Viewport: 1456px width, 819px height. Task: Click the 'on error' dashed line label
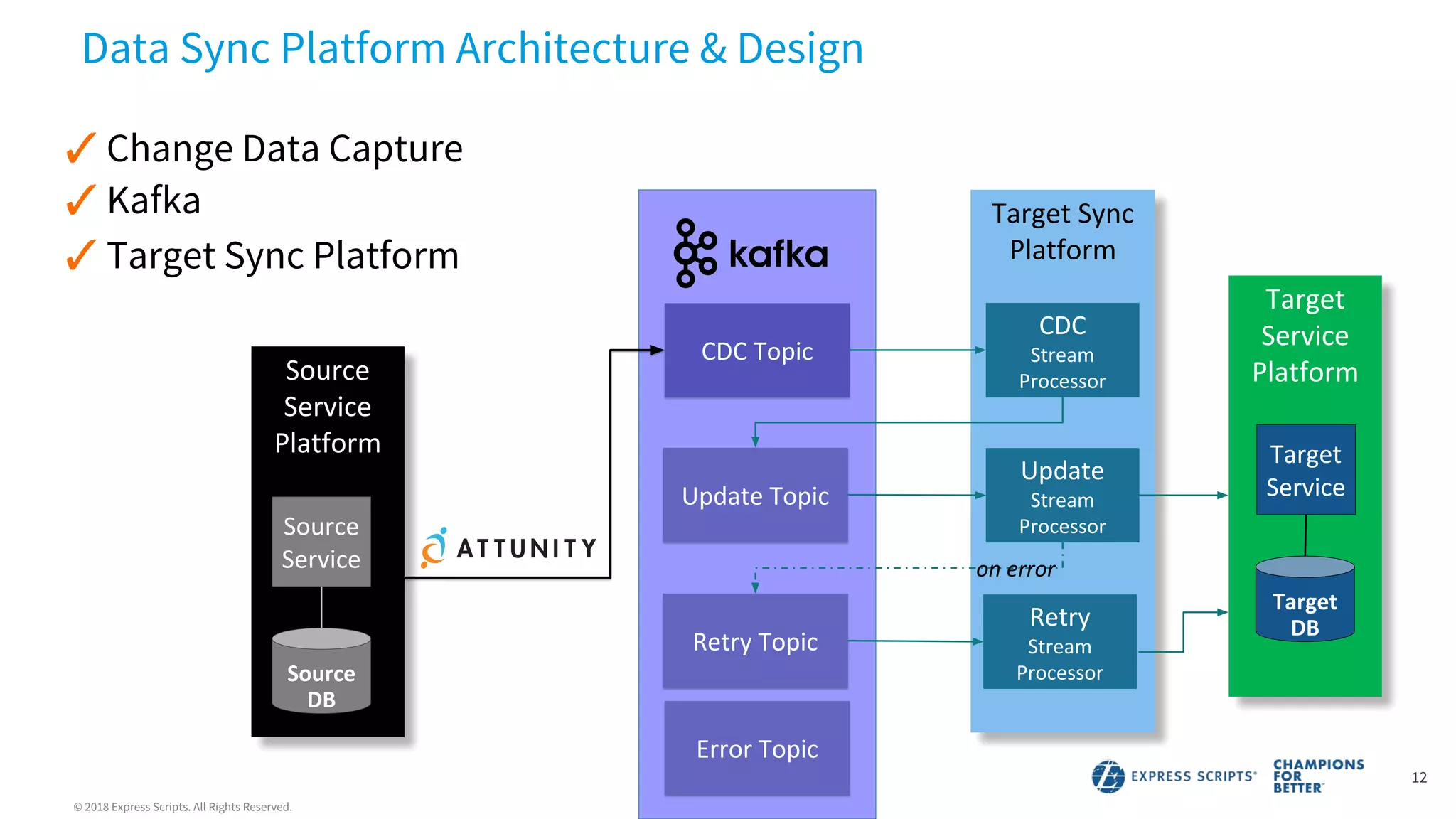[1015, 569]
